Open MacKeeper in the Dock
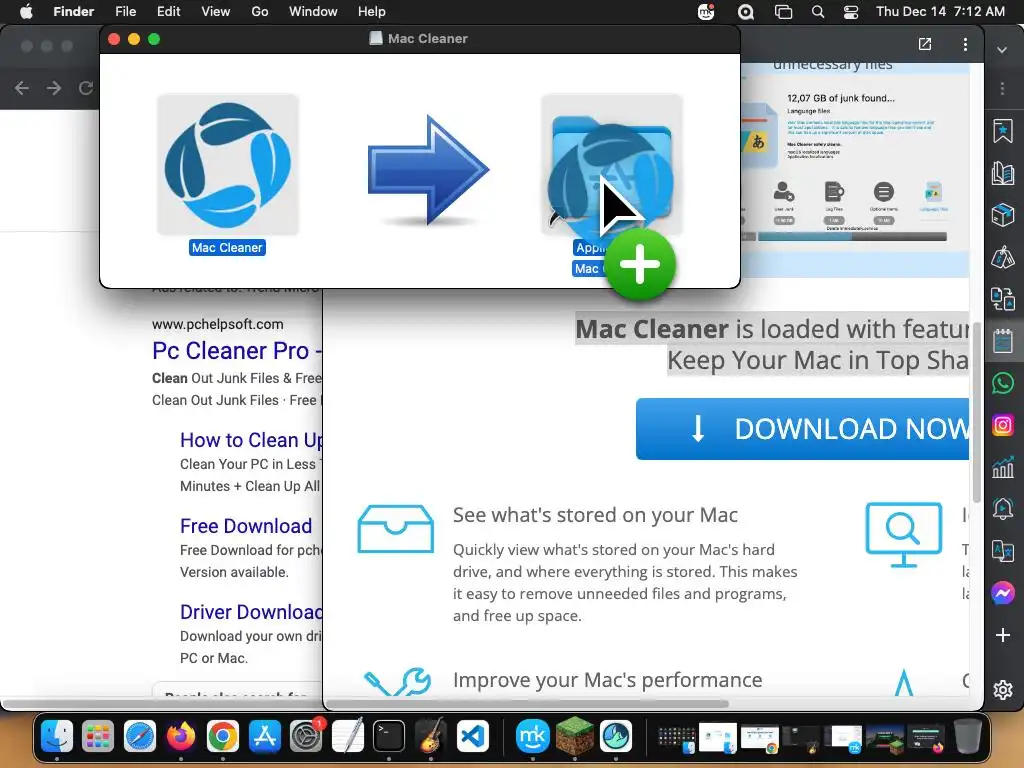The width and height of the screenshot is (1024, 768). point(533,737)
